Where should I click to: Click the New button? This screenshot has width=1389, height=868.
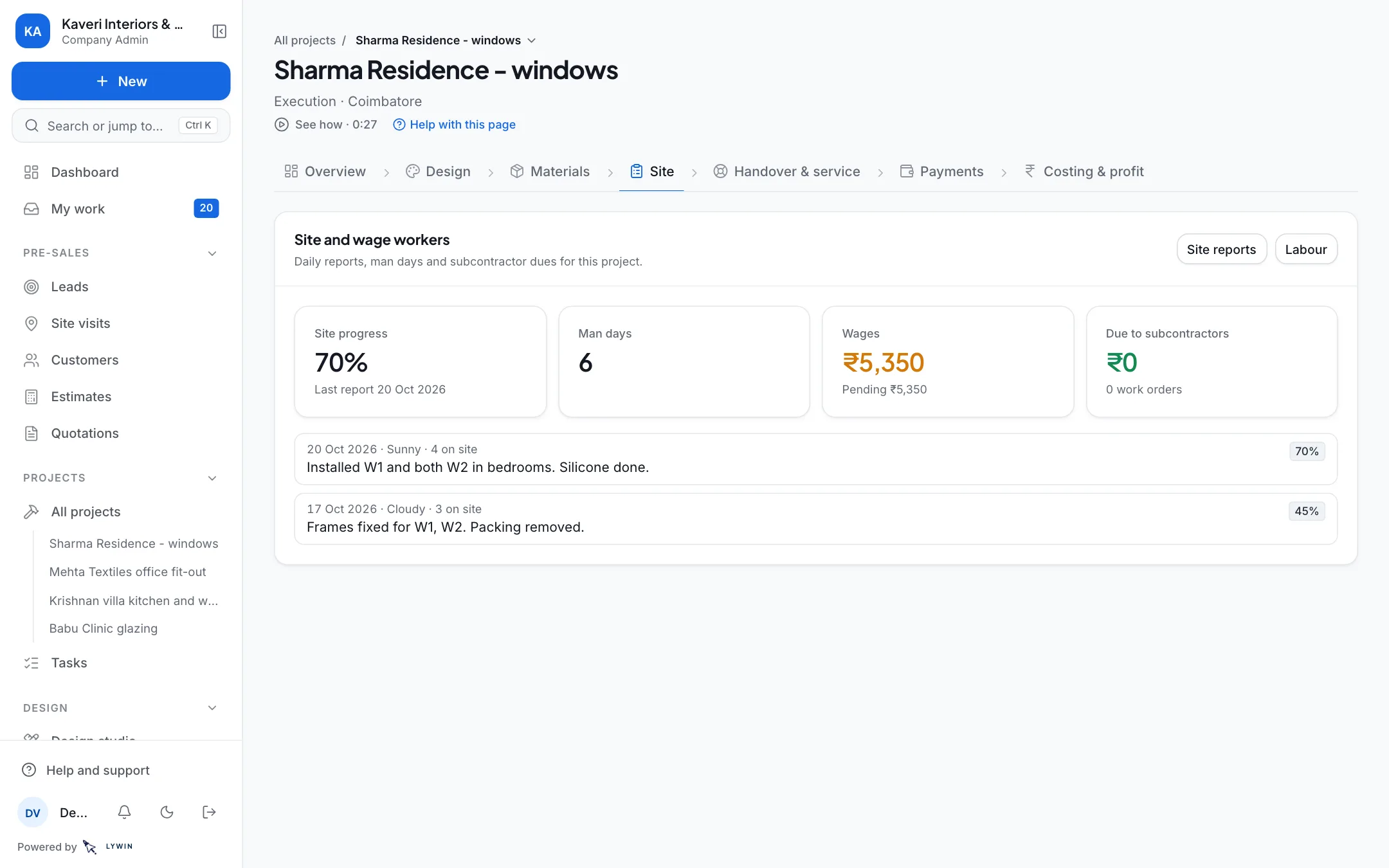point(121,81)
